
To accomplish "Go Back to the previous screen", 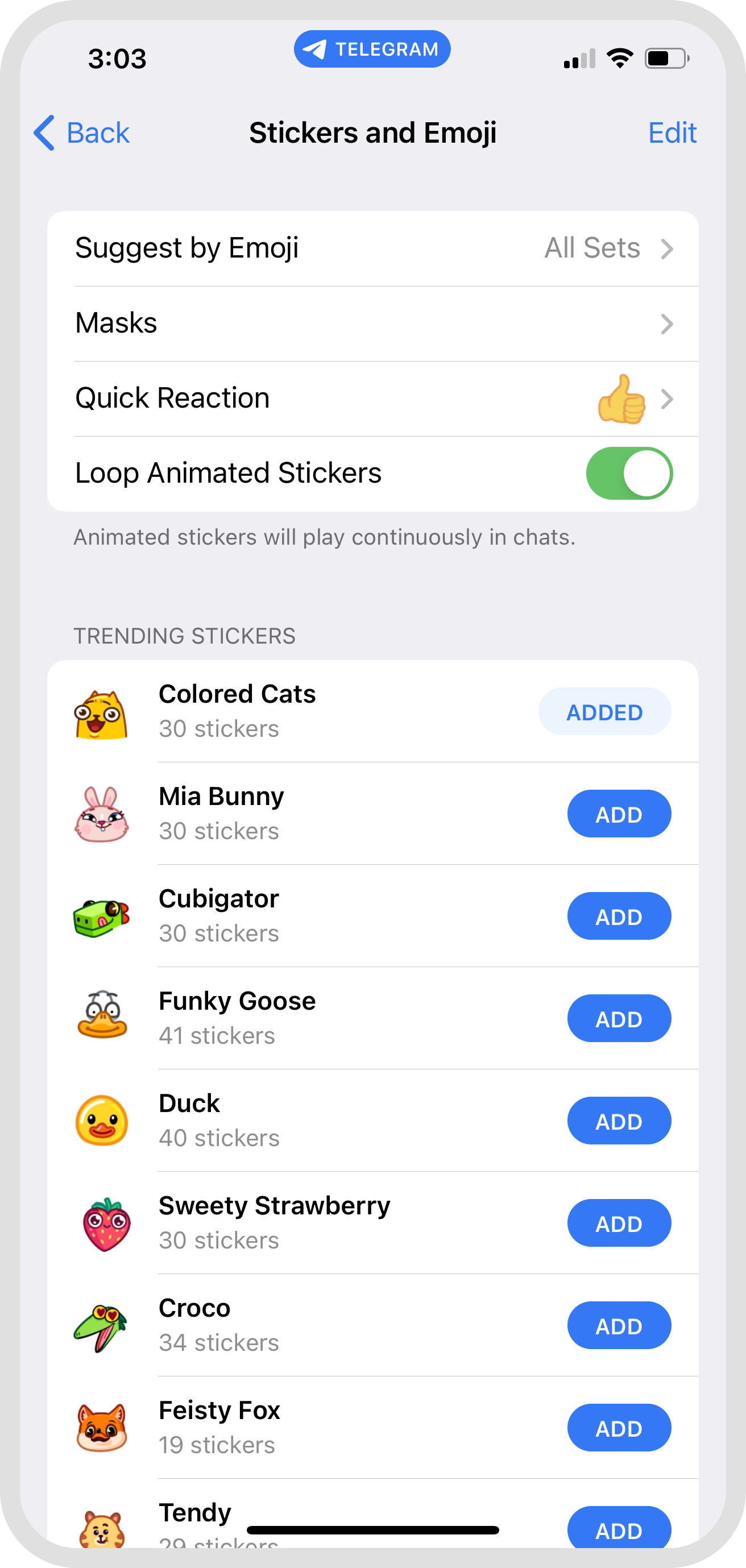I will click(82, 132).
